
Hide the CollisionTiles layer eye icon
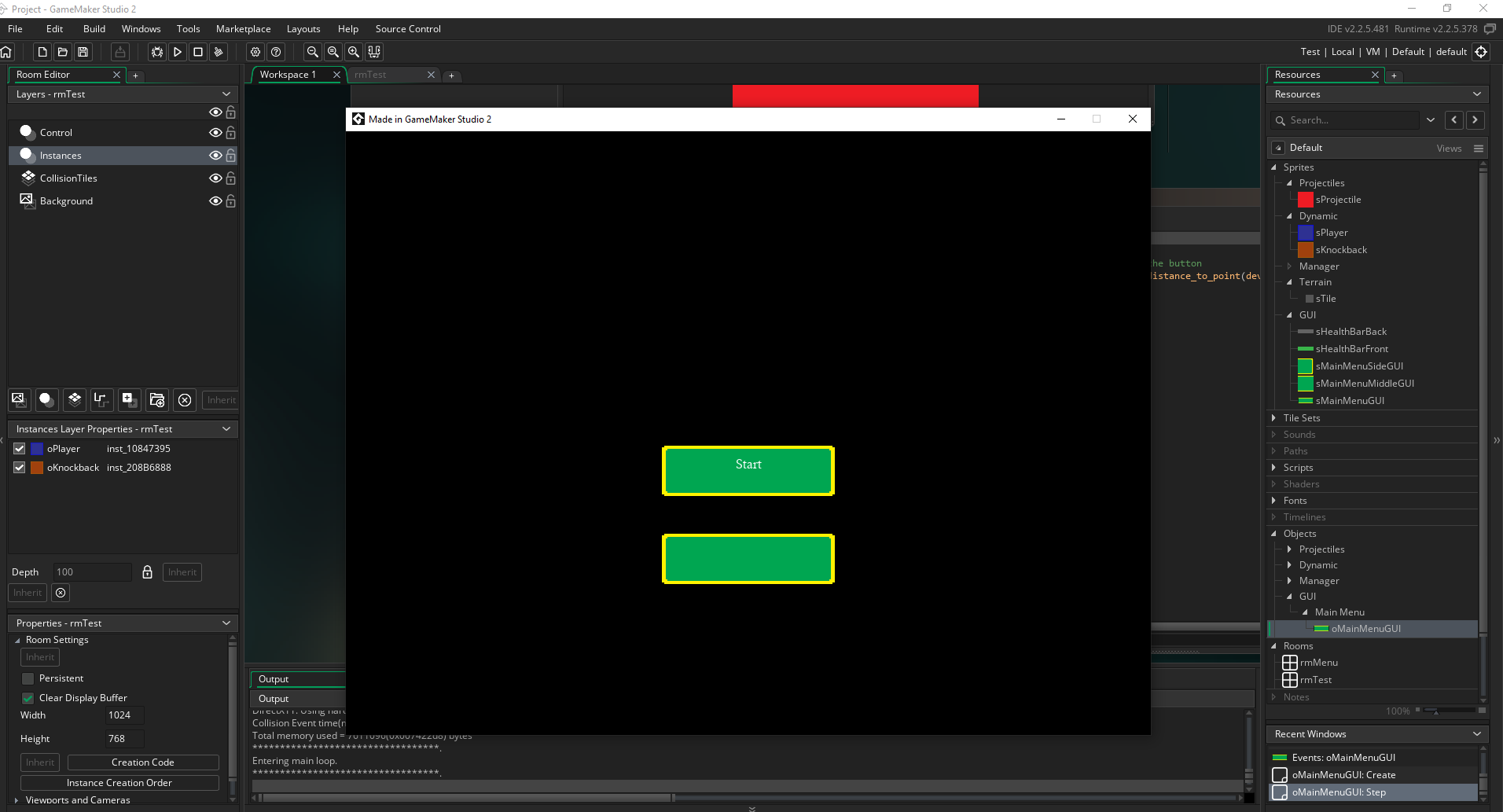point(215,178)
